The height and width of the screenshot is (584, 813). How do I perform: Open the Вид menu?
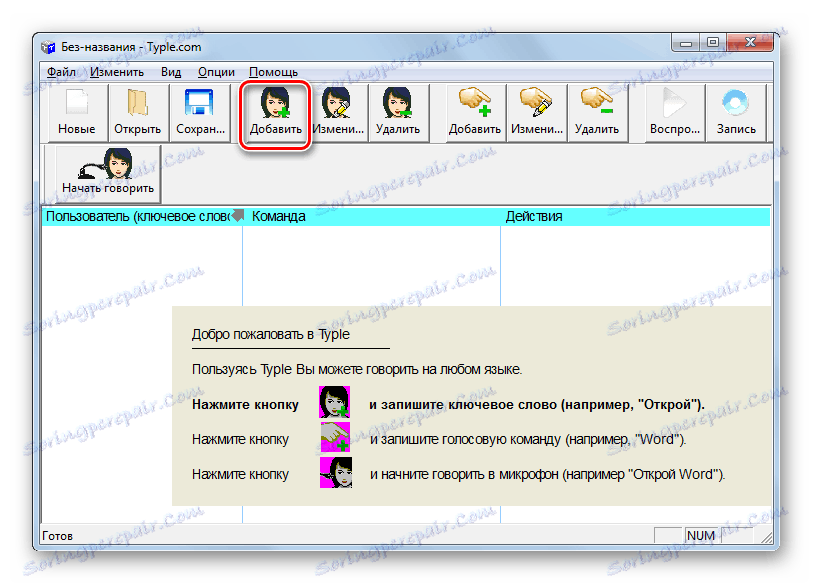coord(171,72)
